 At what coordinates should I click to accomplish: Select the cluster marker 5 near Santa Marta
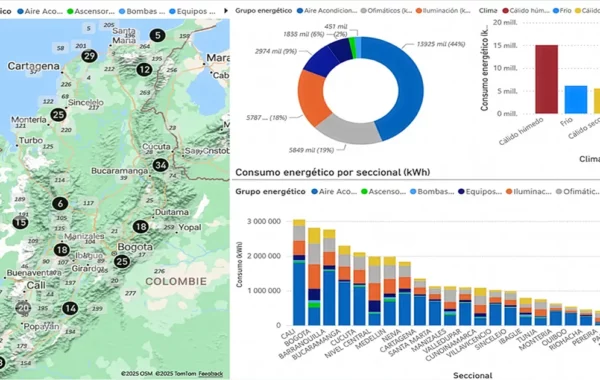coord(157,35)
